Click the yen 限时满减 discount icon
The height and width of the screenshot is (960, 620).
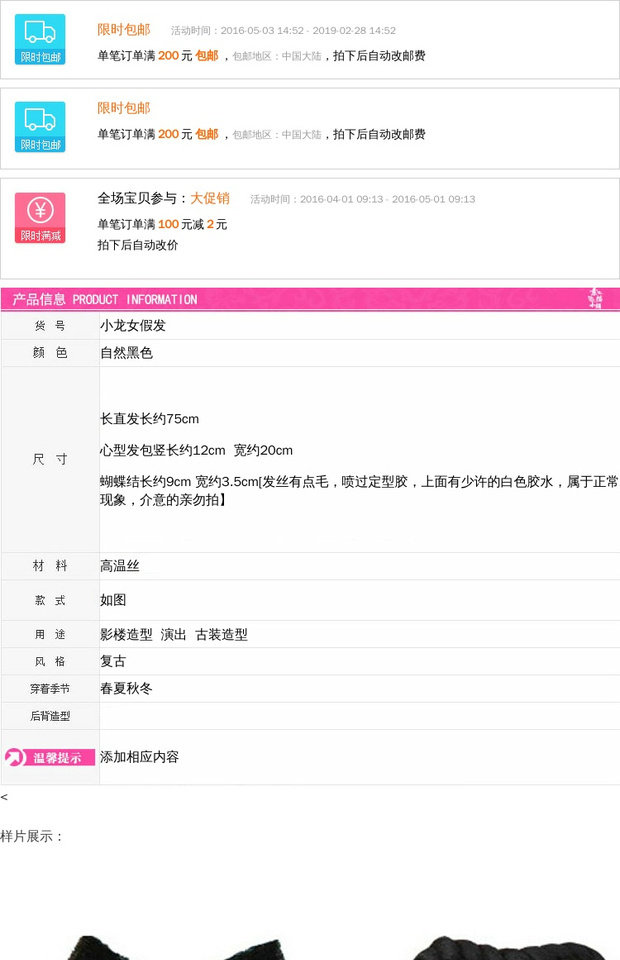(40, 217)
